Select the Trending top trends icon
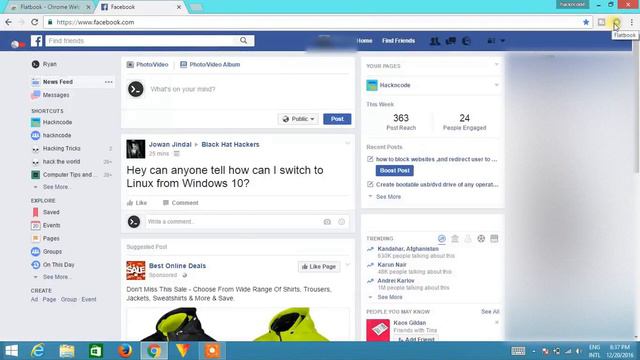This screenshot has height=360, width=640. 442,238
